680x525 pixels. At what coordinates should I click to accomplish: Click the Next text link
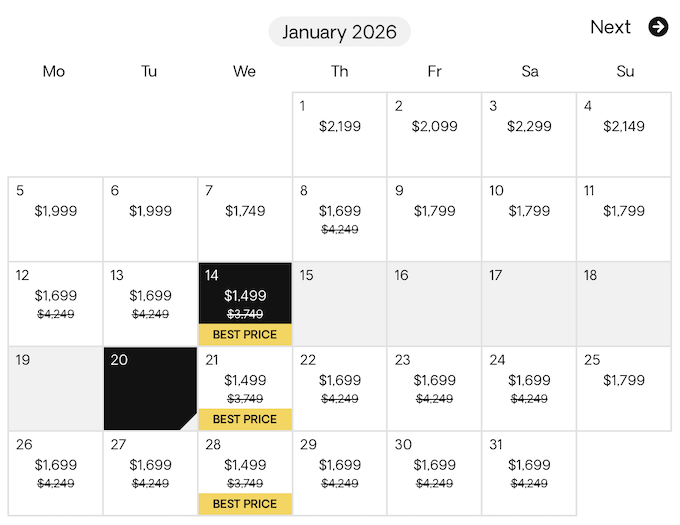(610, 27)
